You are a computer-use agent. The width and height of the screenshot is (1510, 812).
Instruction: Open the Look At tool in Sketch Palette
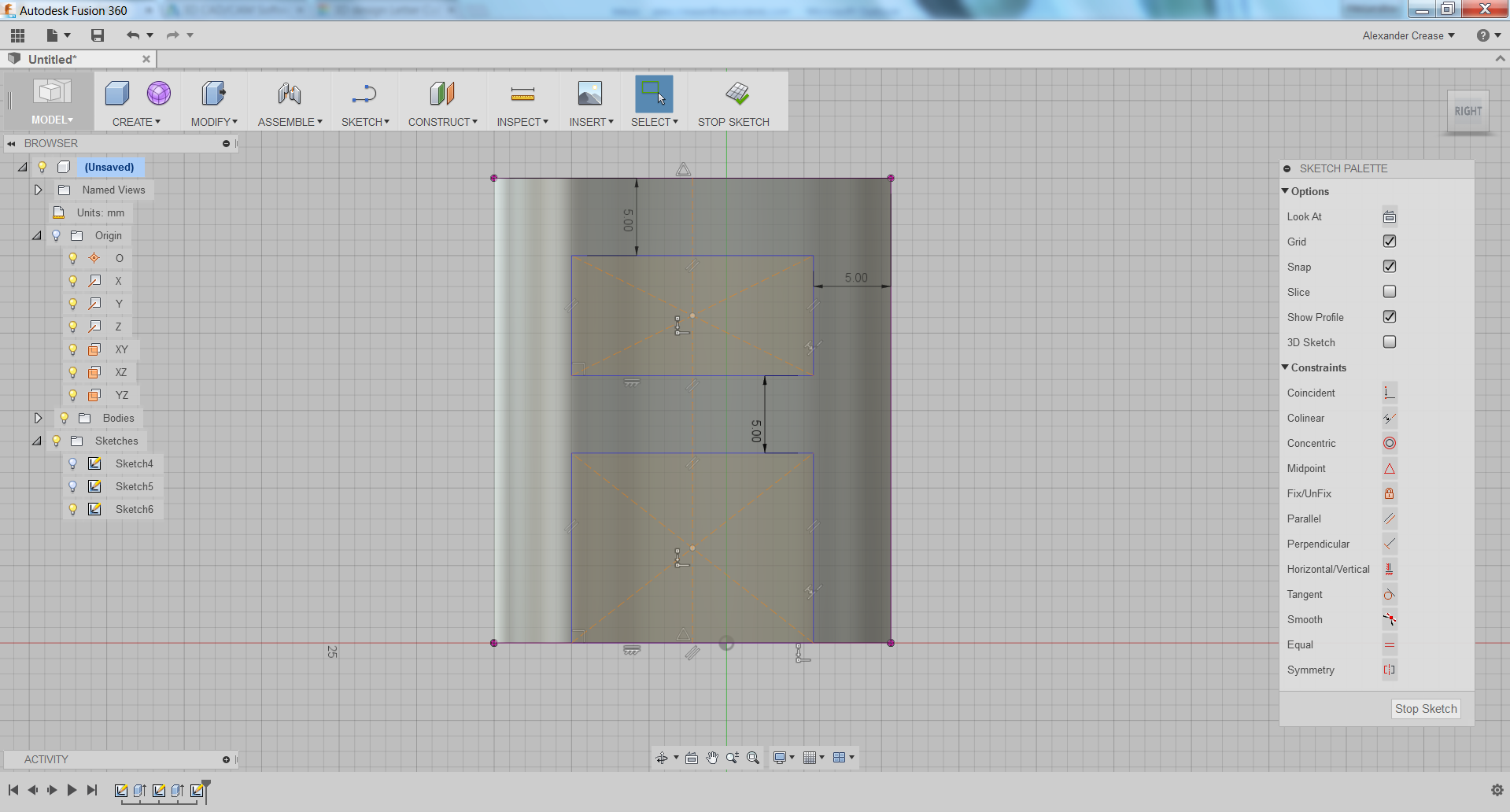[1389, 216]
